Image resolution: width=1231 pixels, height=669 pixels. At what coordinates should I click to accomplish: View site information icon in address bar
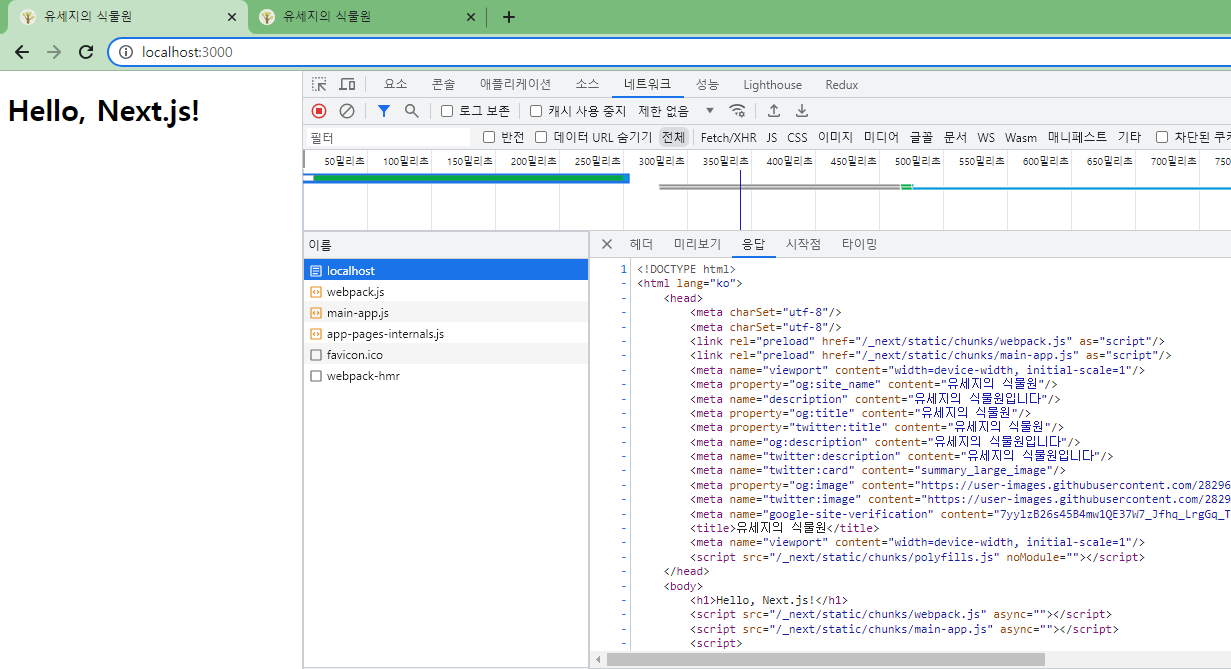(x=126, y=52)
